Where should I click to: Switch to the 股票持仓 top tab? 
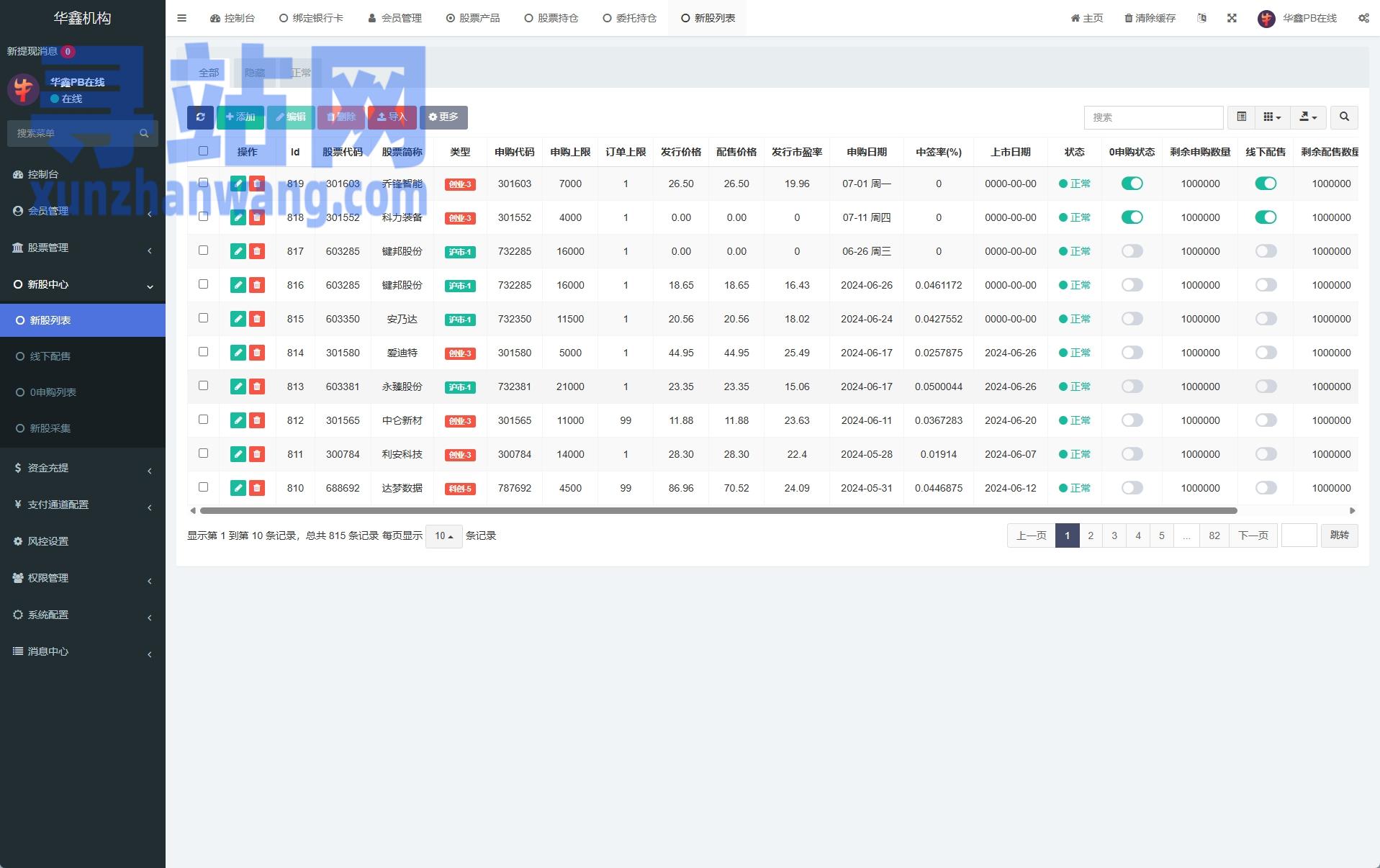[x=551, y=18]
